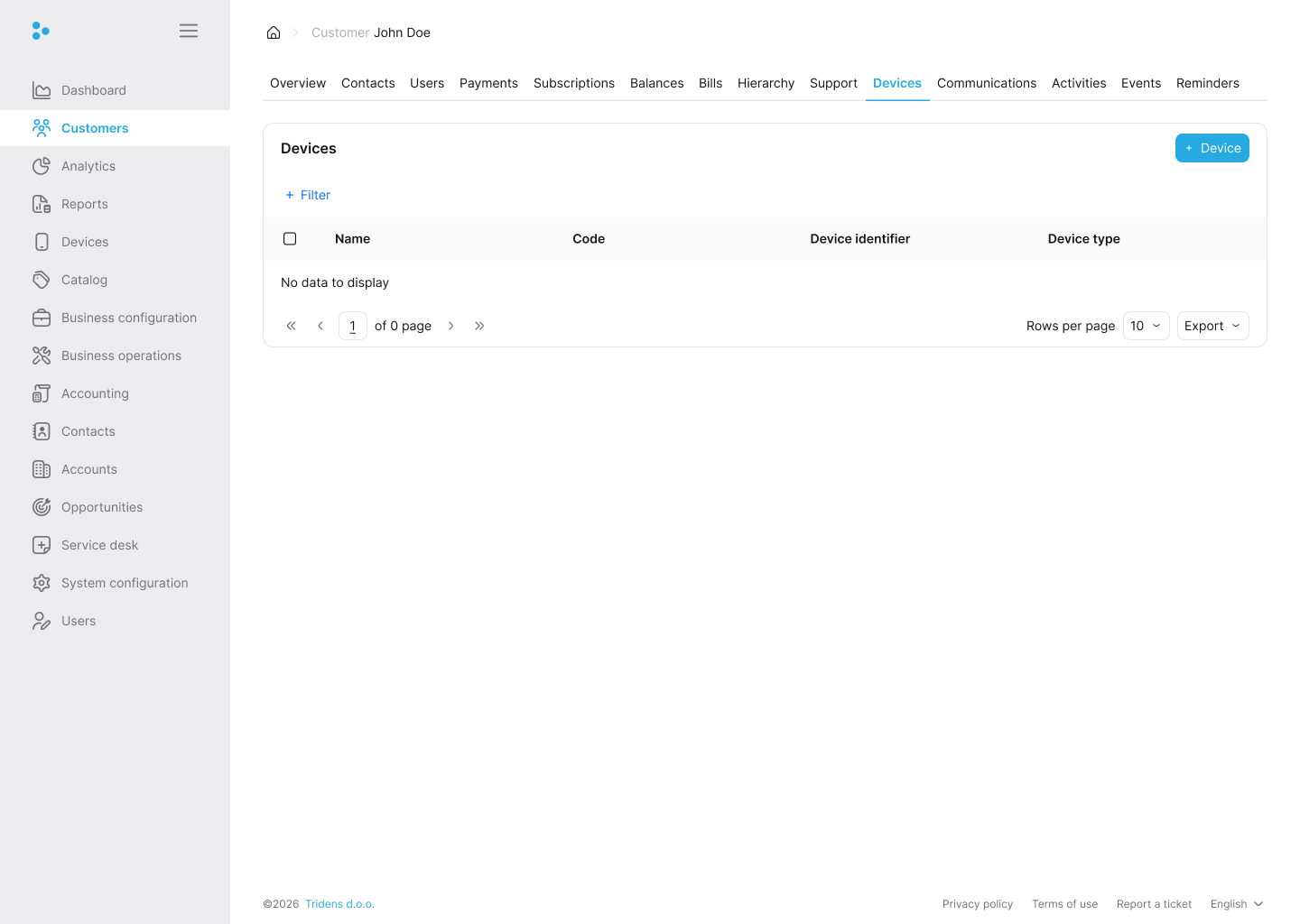Viewport: 1300px width, 924px height.
Task: Open the Rows per page dropdown
Action: point(1146,326)
